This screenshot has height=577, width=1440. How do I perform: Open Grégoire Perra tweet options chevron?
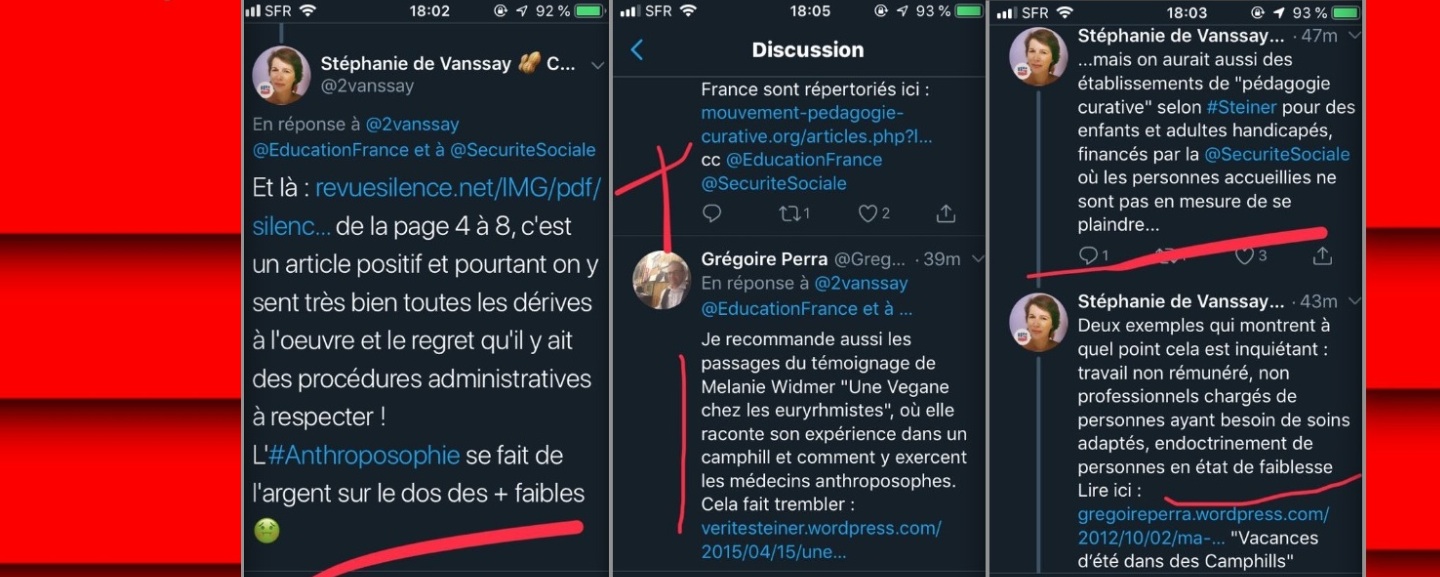(978, 259)
